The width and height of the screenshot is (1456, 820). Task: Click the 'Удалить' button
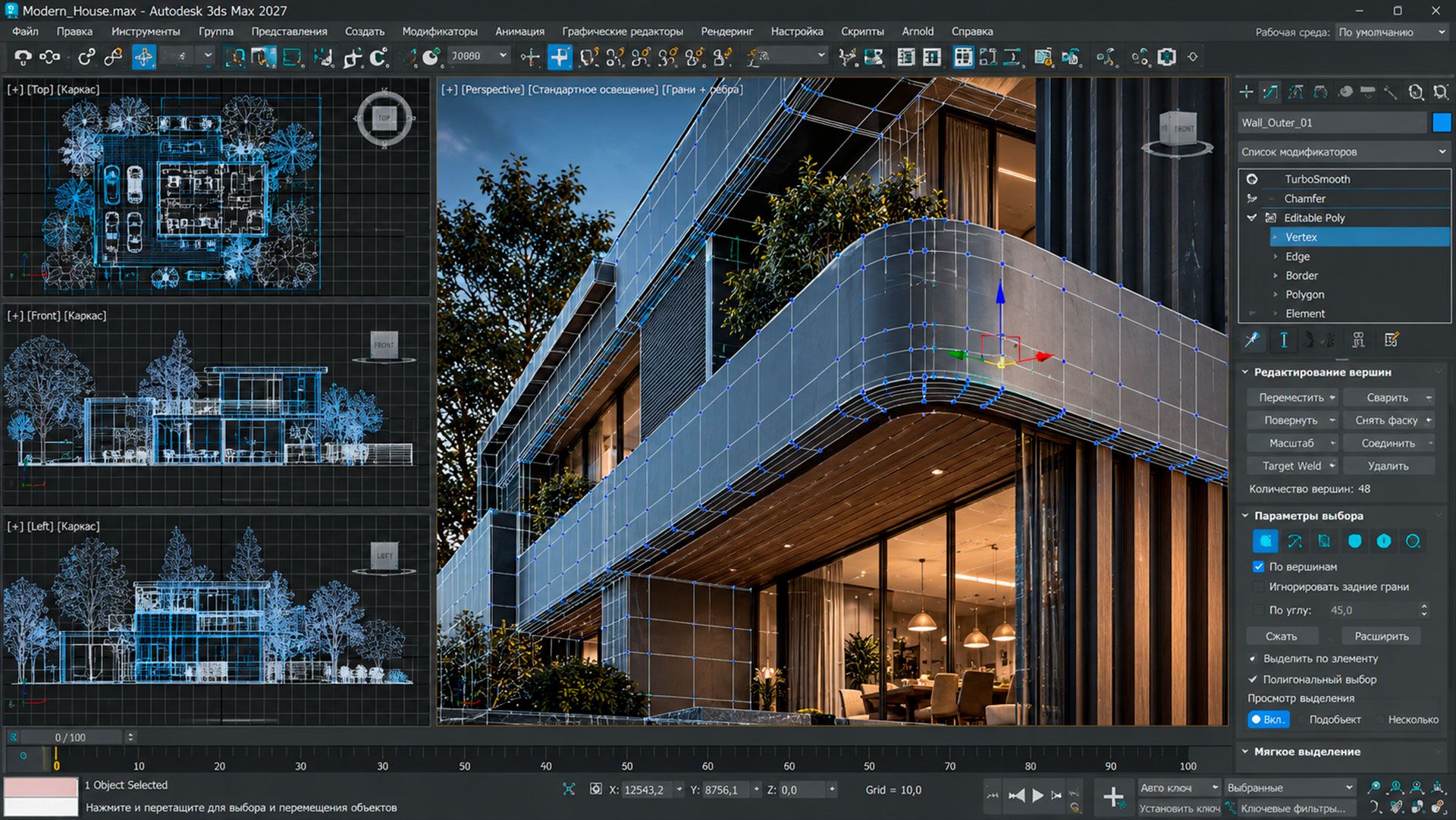pyautogui.click(x=1389, y=466)
